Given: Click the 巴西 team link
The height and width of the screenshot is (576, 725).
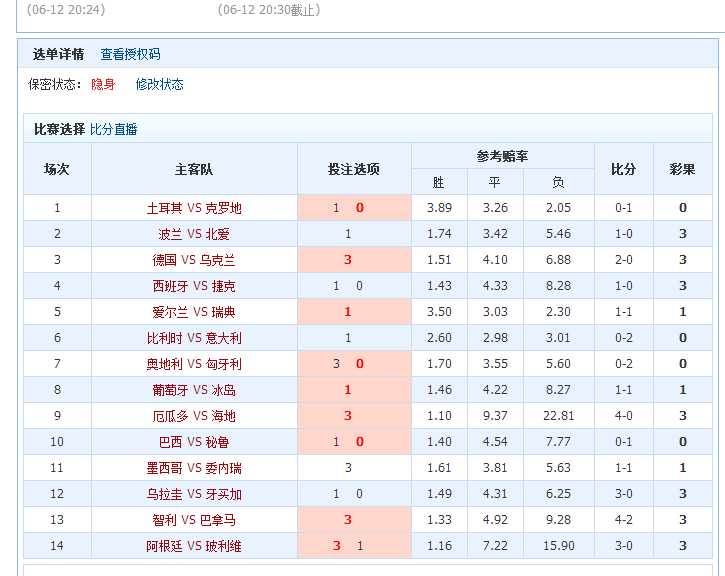Looking at the screenshot, I should point(170,442).
